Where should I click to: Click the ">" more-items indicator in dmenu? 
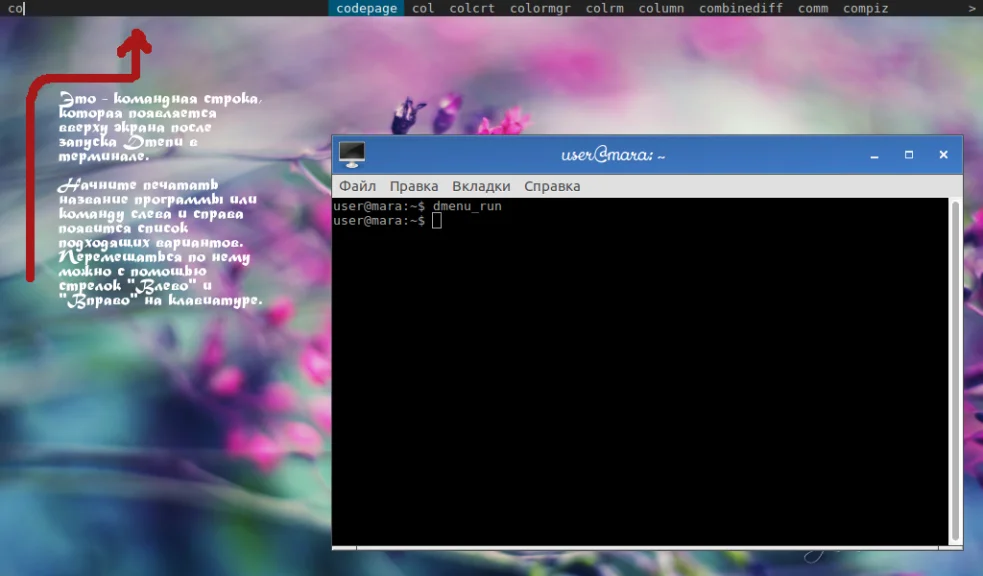click(972, 8)
